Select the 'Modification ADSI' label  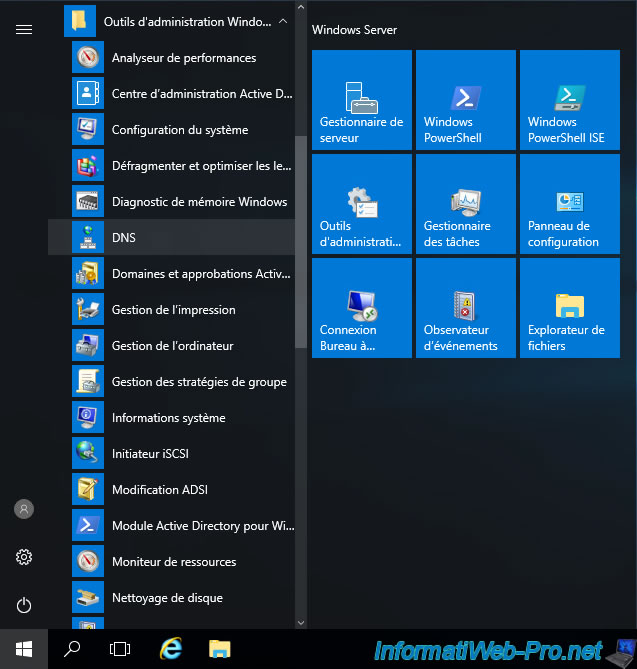point(160,490)
